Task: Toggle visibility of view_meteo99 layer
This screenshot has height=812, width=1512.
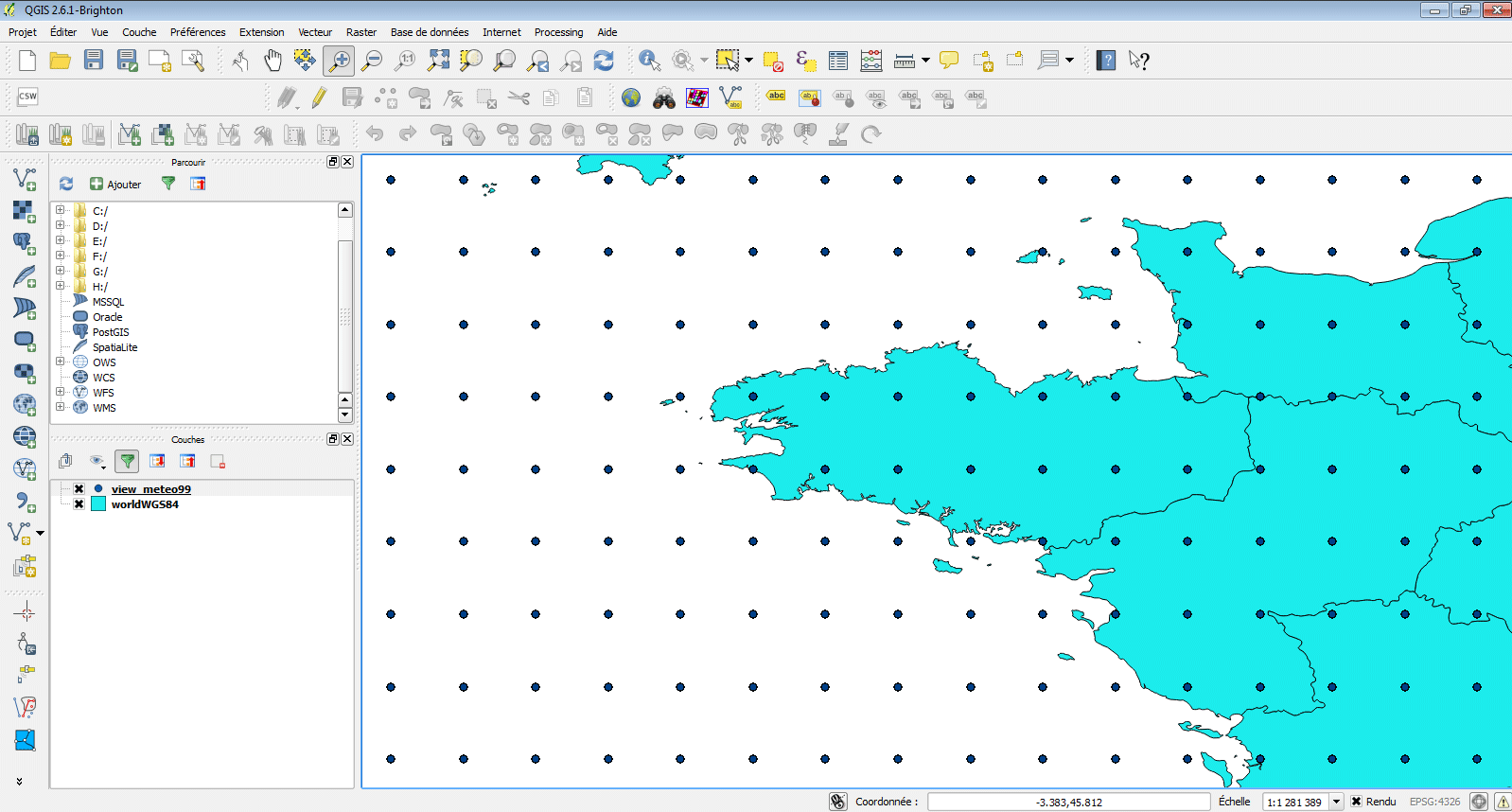Action: click(x=79, y=489)
